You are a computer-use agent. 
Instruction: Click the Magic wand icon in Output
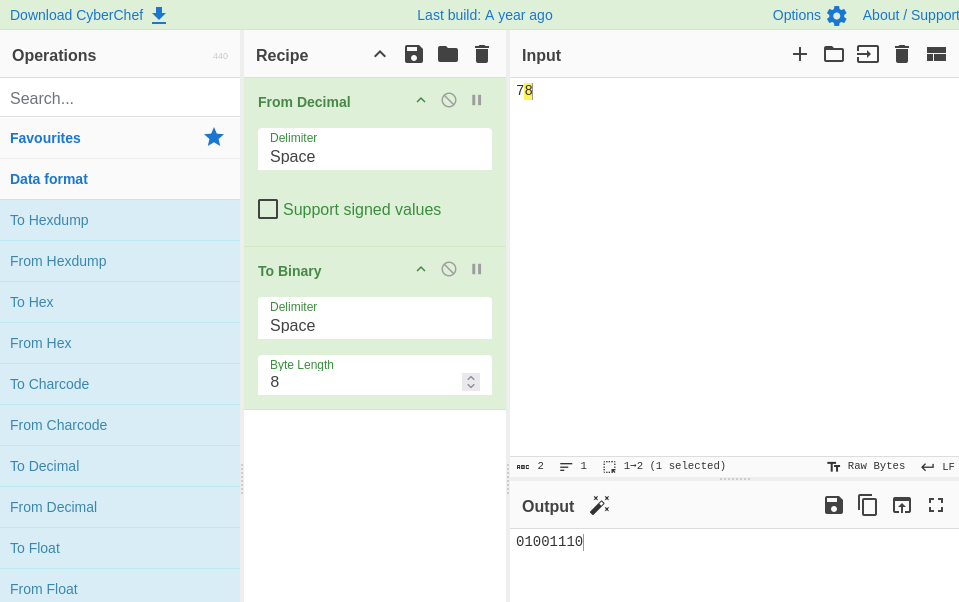600,505
